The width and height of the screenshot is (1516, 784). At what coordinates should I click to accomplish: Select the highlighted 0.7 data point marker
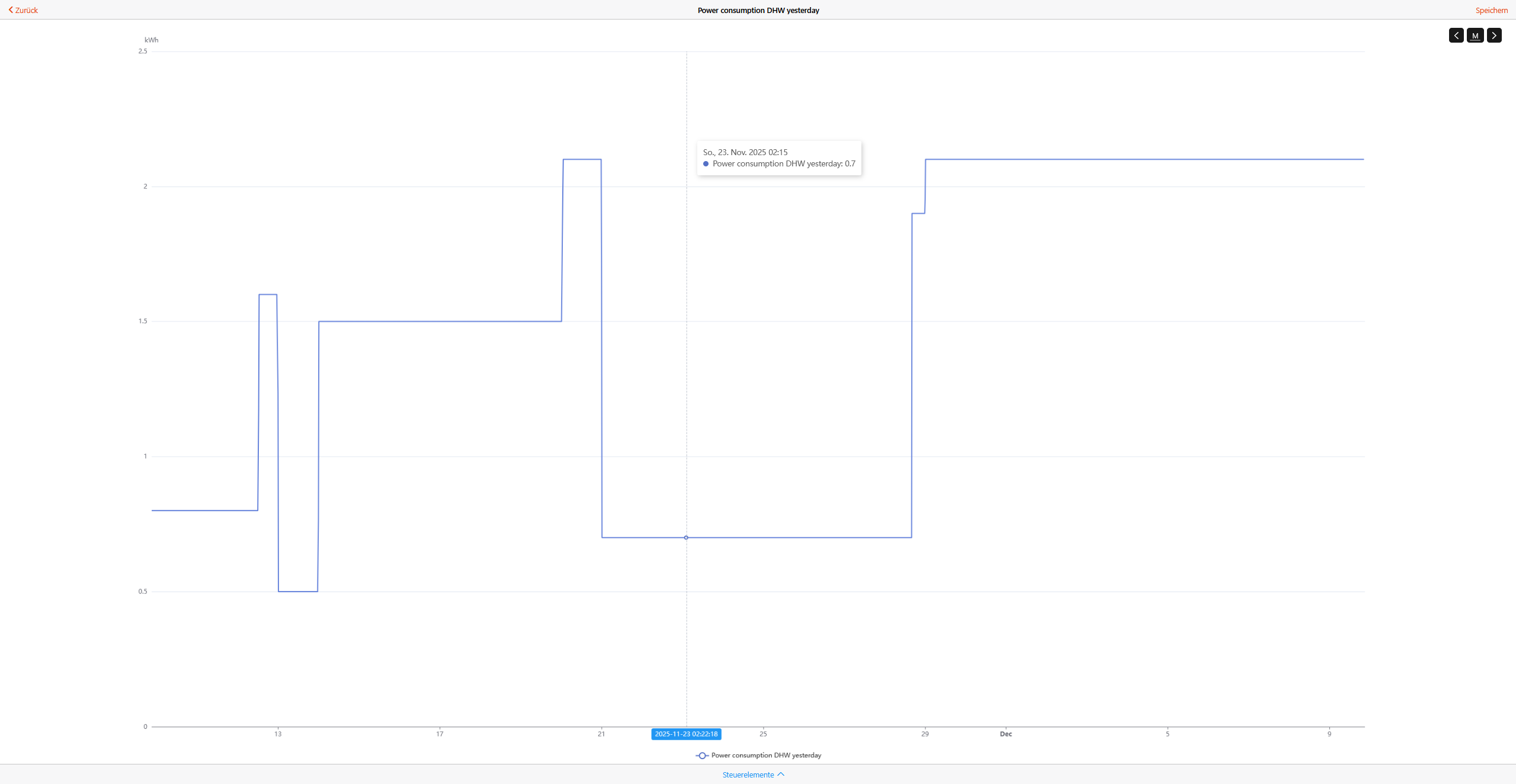(686, 538)
